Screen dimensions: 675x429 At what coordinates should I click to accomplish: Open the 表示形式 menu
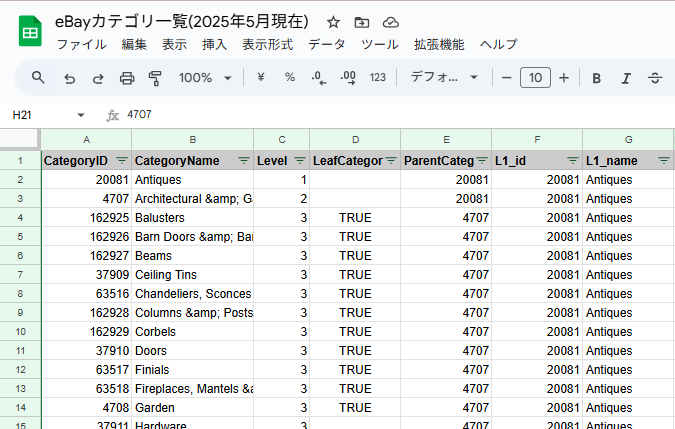tap(267, 44)
